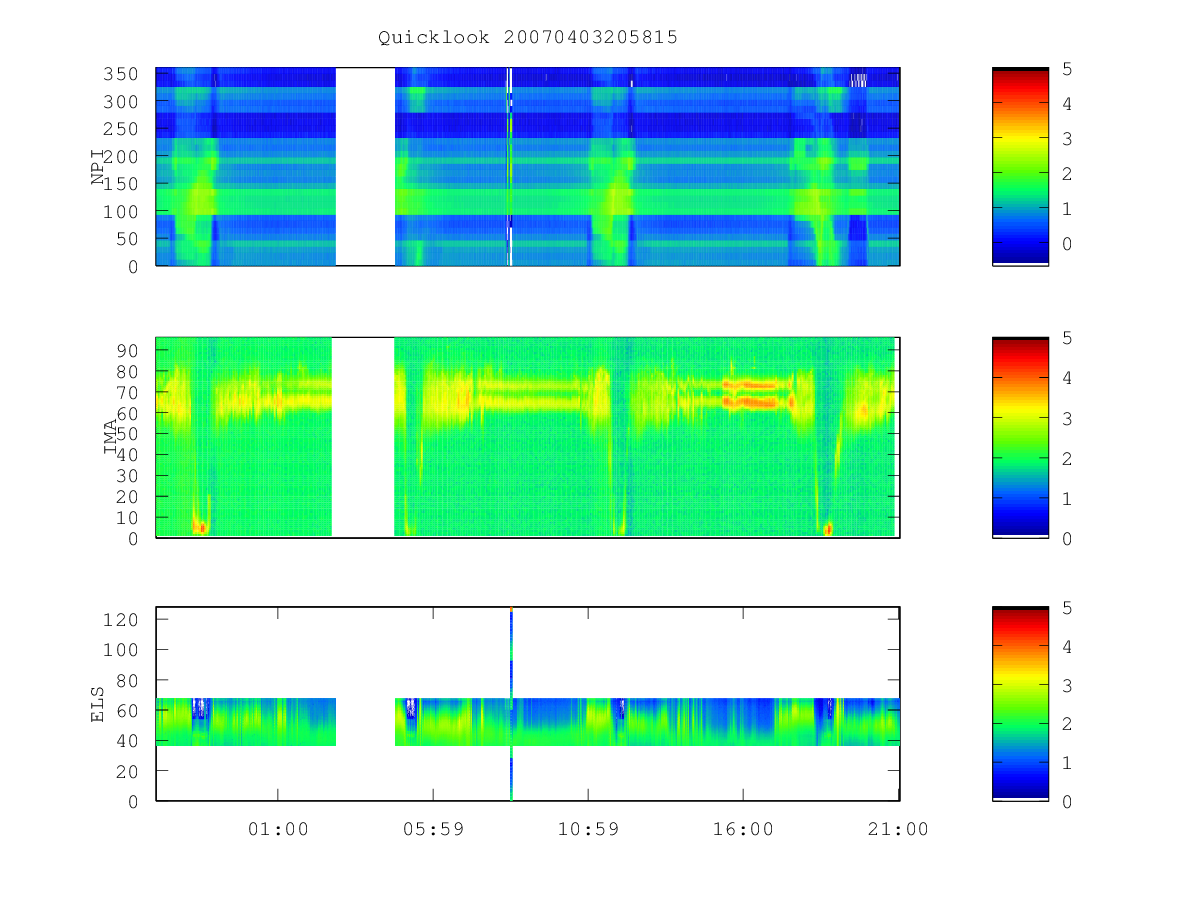Viewport: 1200px width, 900px height.
Task: Click the IMA spectrogram plot panel
Action: pos(528,437)
